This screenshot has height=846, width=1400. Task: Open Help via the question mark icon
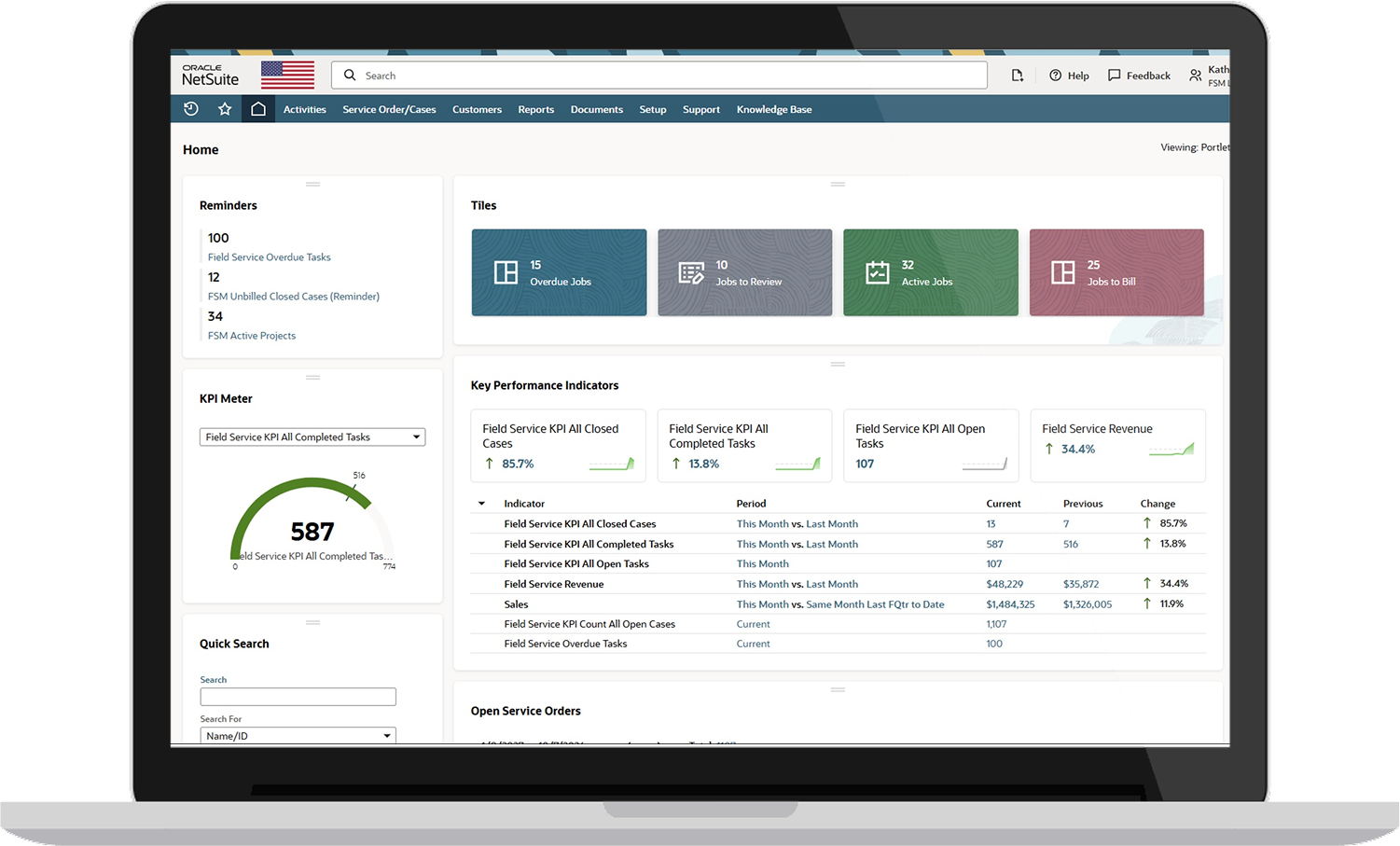(1055, 76)
